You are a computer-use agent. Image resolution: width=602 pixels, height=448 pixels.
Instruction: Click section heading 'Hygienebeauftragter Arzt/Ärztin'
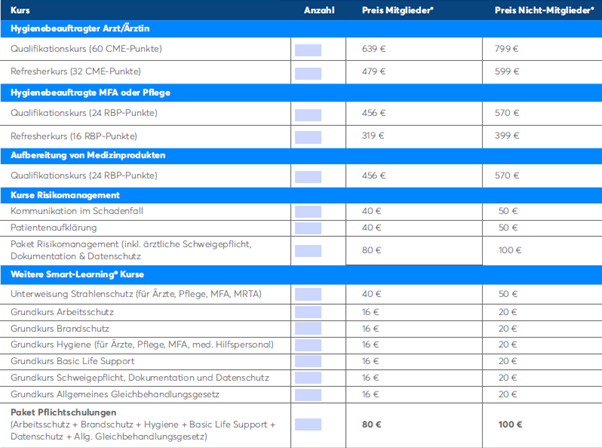click(x=80, y=28)
